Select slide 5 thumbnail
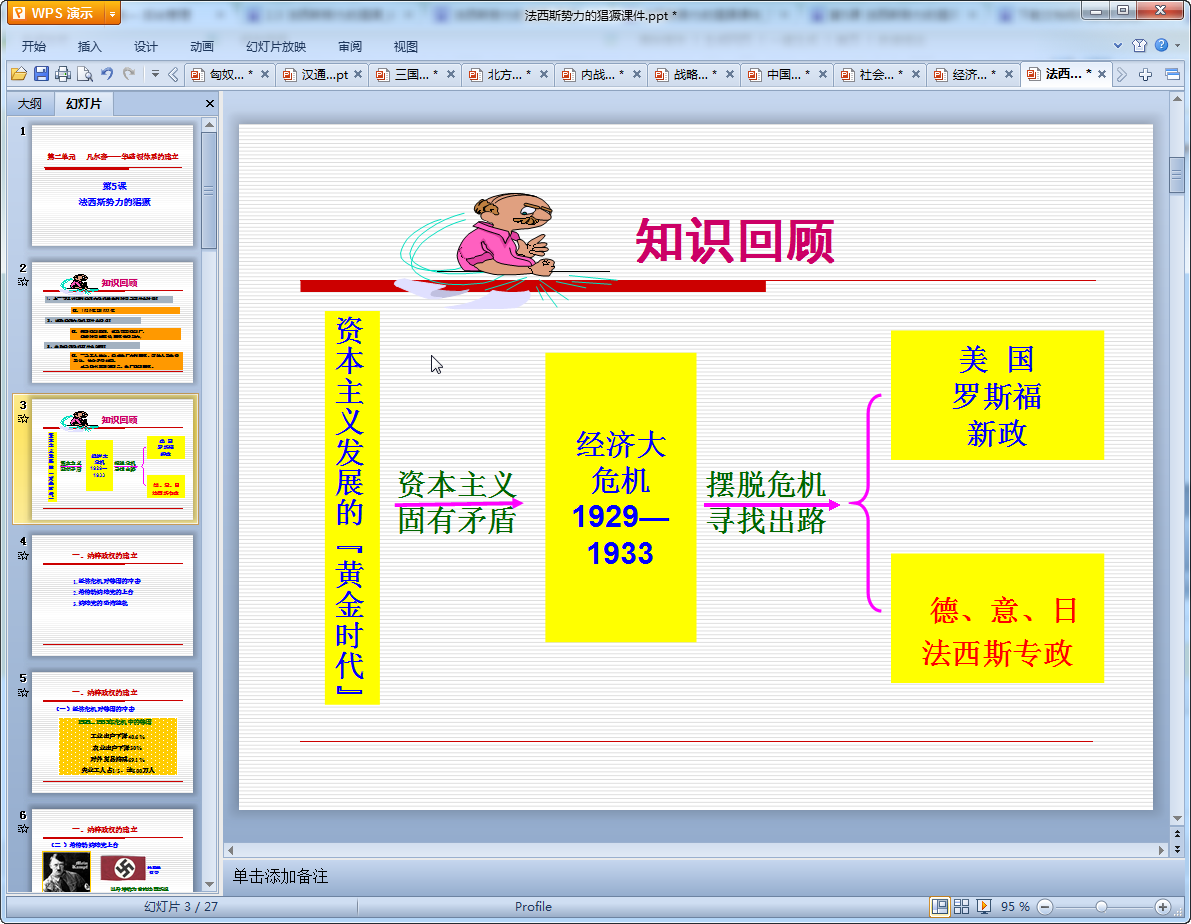 tap(112, 733)
